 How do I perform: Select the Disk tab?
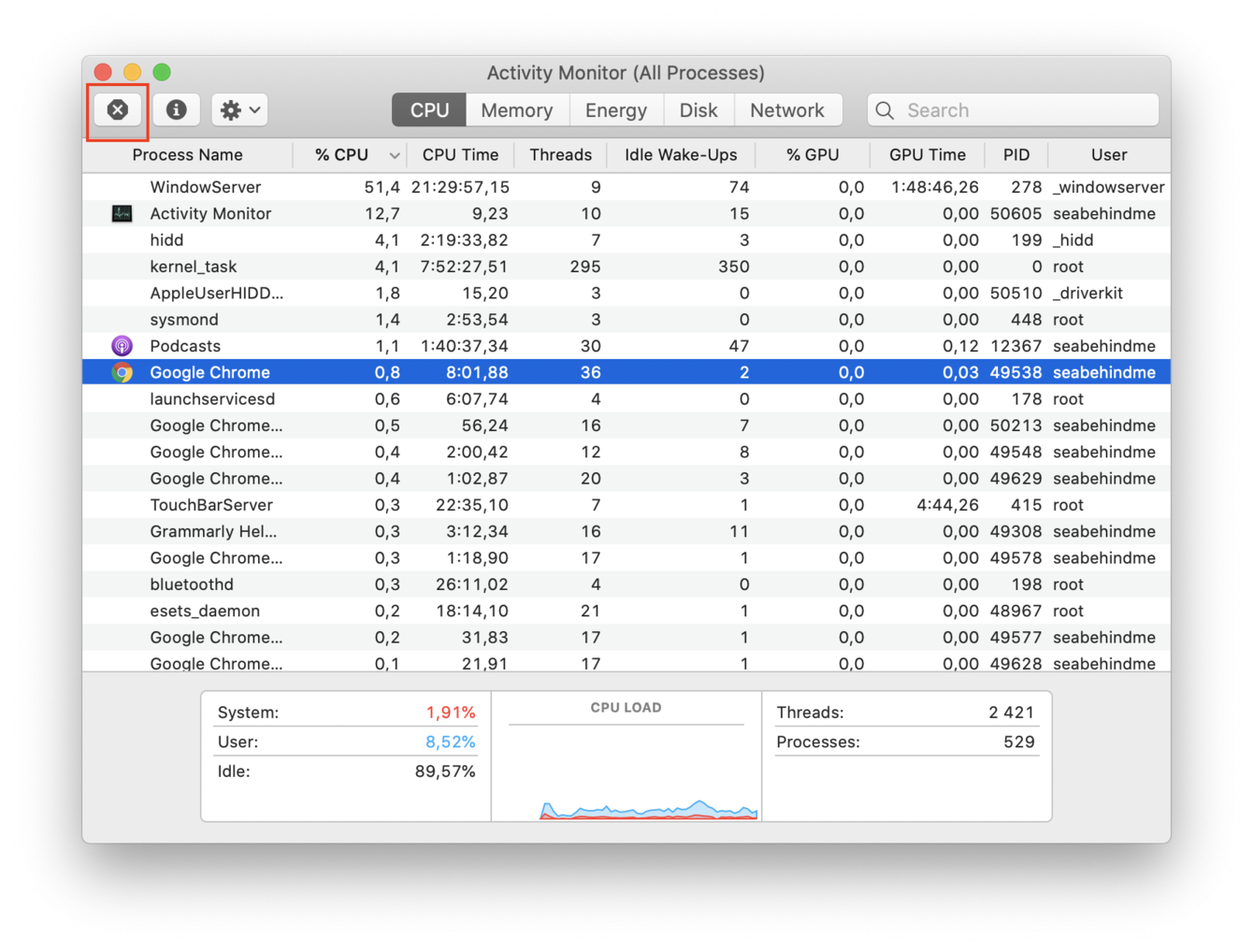tap(699, 109)
